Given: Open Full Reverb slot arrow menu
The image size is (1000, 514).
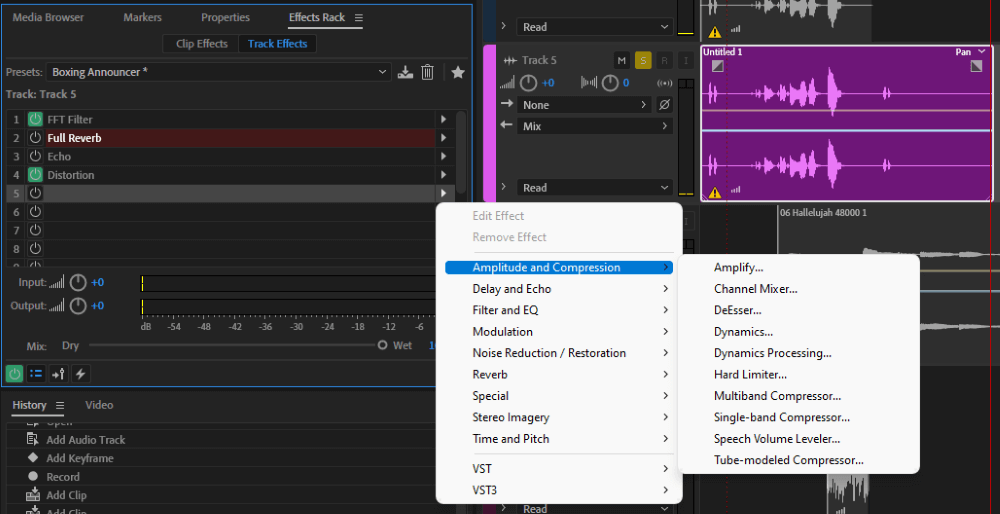Looking at the screenshot, I should tap(443, 138).
